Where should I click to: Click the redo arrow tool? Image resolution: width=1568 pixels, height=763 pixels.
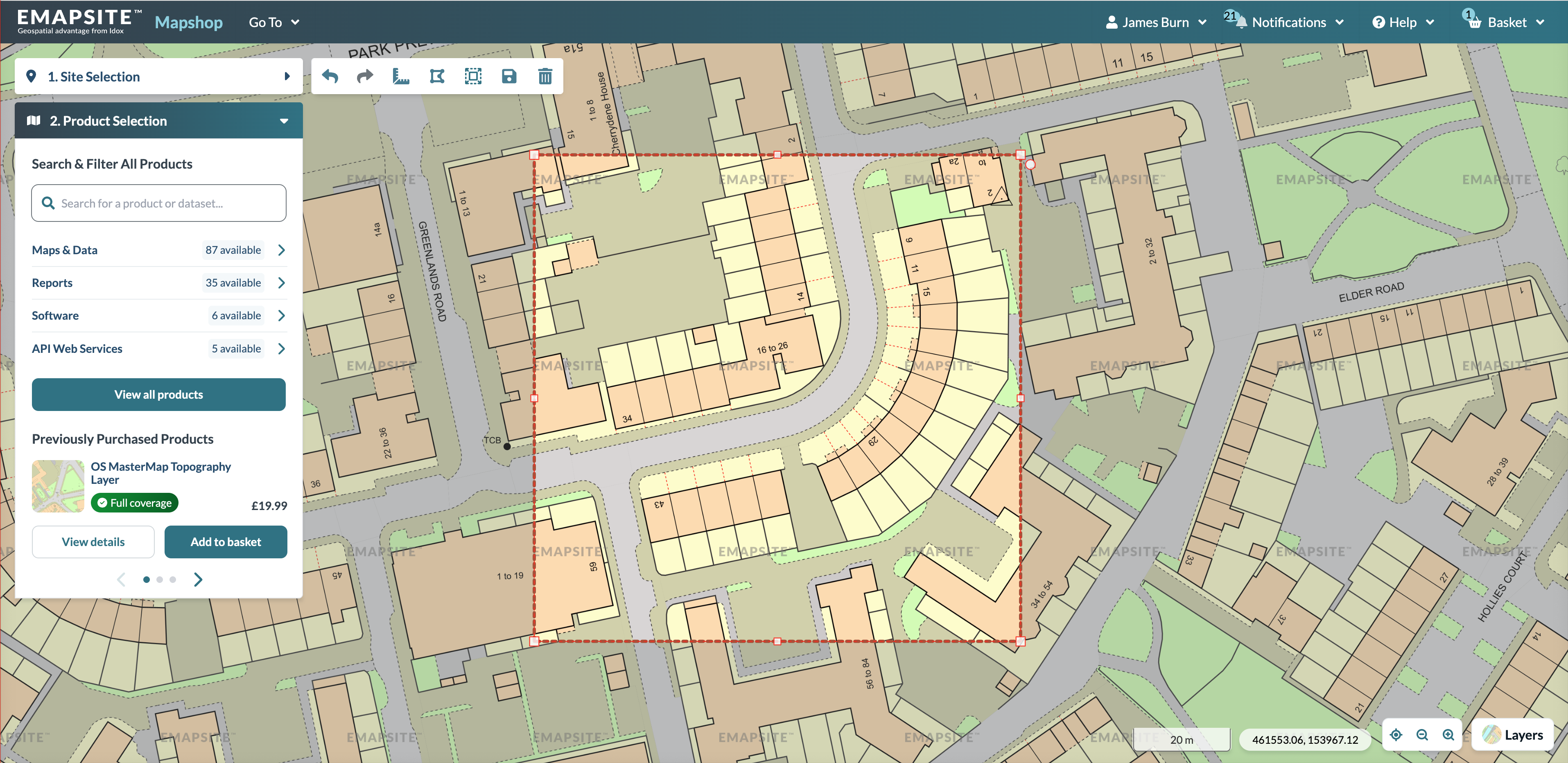(x=365, y=76)
